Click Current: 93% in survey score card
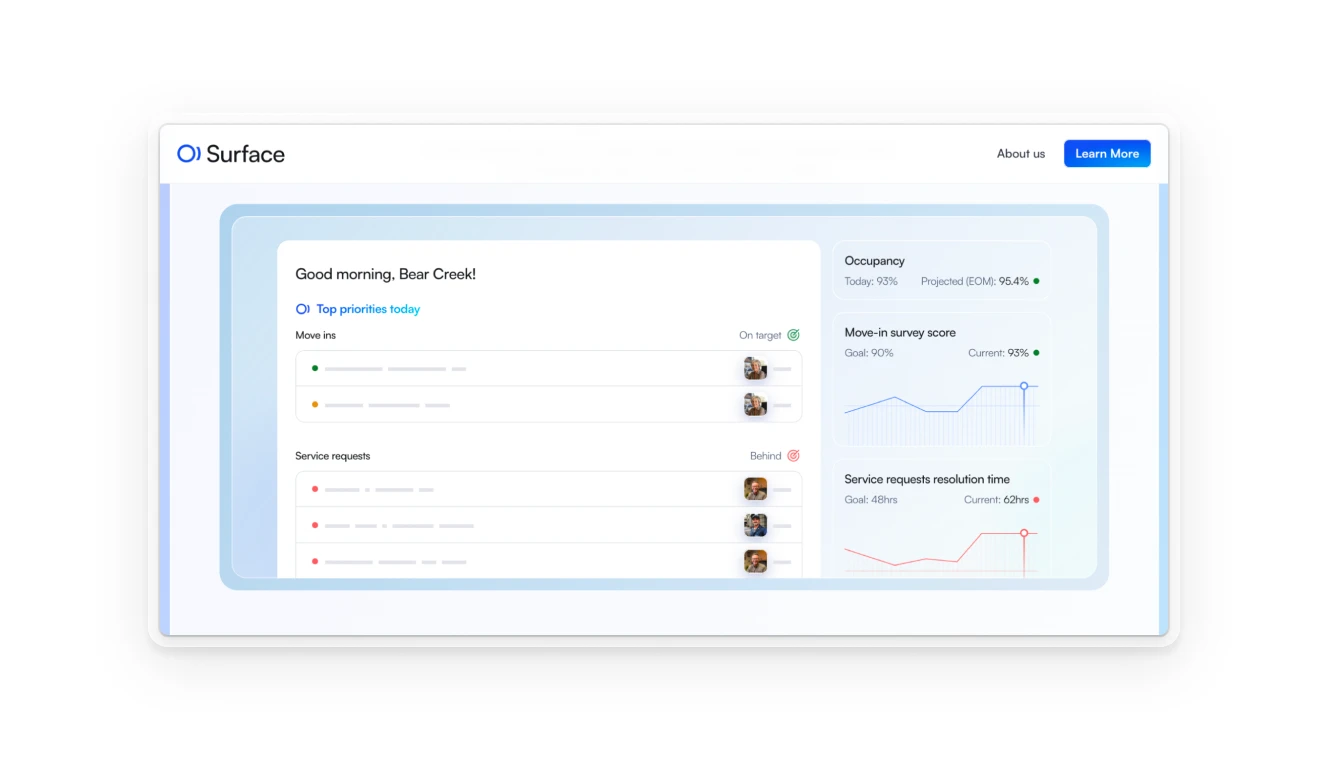1328x760 pixels. coord(998,353)
